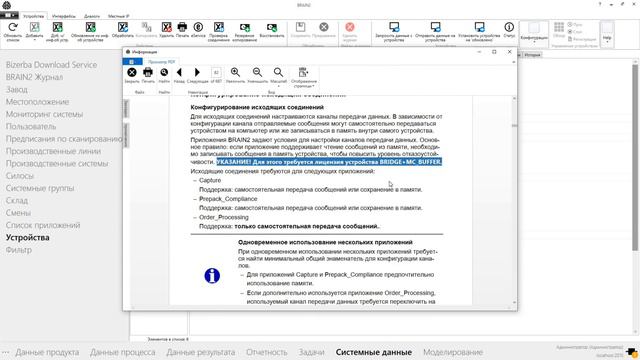
Task: Open the Устройства ribbon tab
Action: (x=33, y=16)
